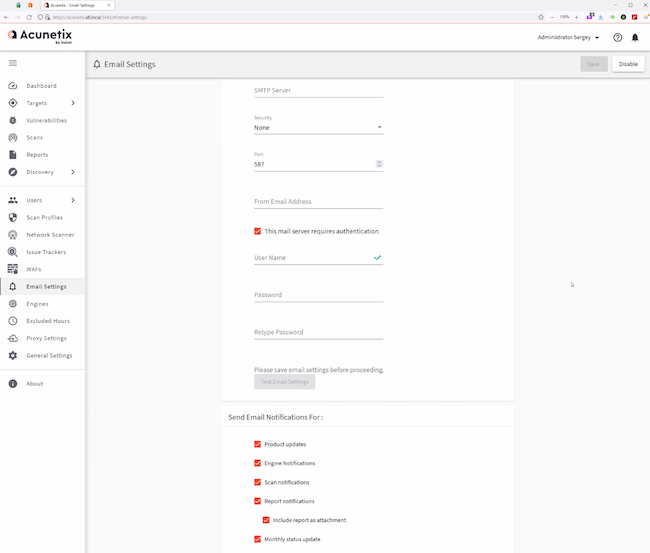
Task: Toggle Monthly status update checkbox
Action: [x=257, y=539]
